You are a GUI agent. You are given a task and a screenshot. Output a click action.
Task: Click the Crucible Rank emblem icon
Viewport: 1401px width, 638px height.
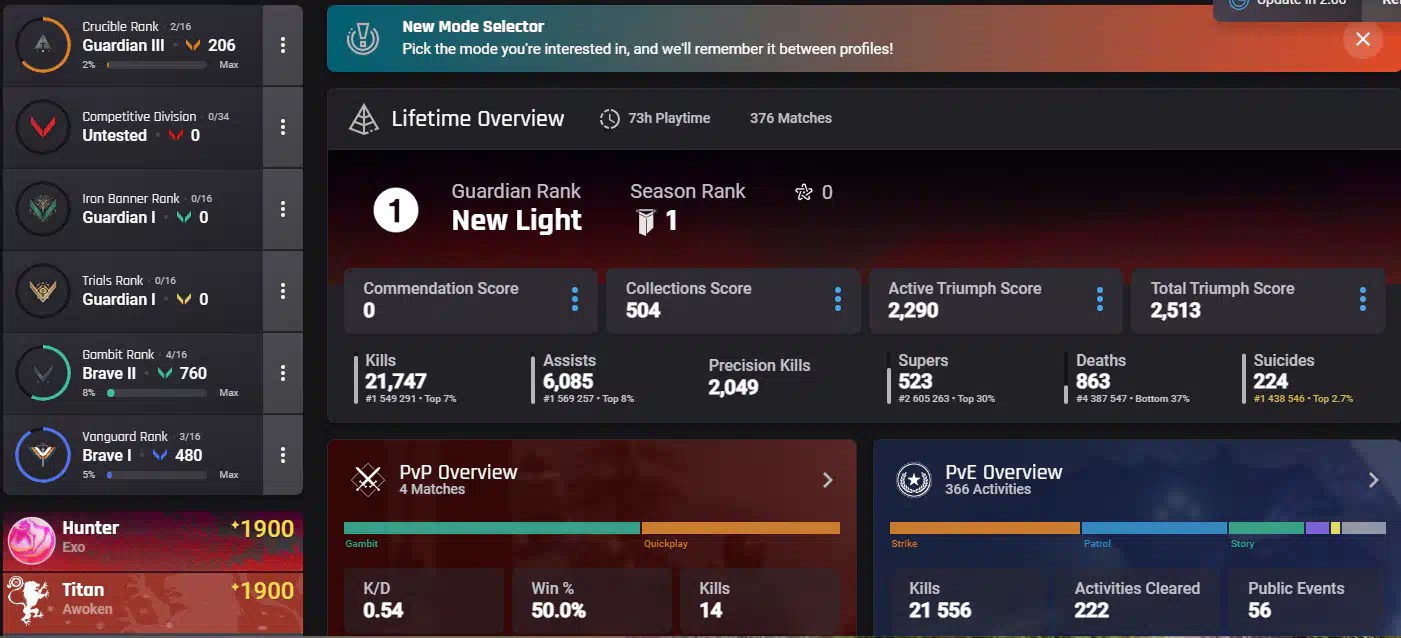pos(43,45)
